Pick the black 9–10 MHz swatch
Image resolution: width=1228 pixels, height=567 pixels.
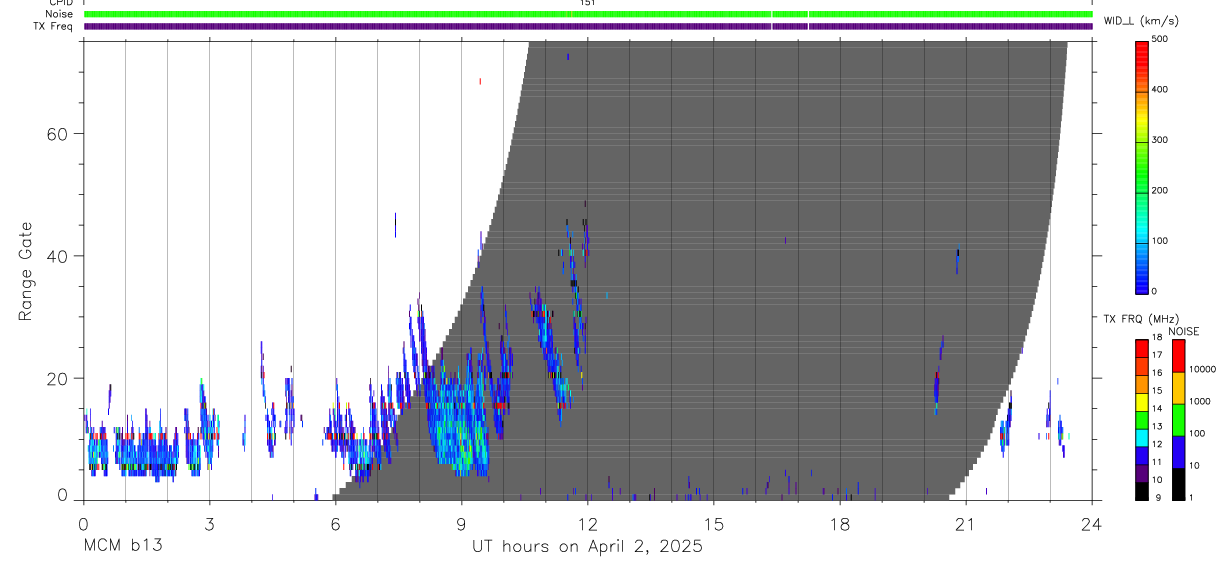[x=1142, y=490]
